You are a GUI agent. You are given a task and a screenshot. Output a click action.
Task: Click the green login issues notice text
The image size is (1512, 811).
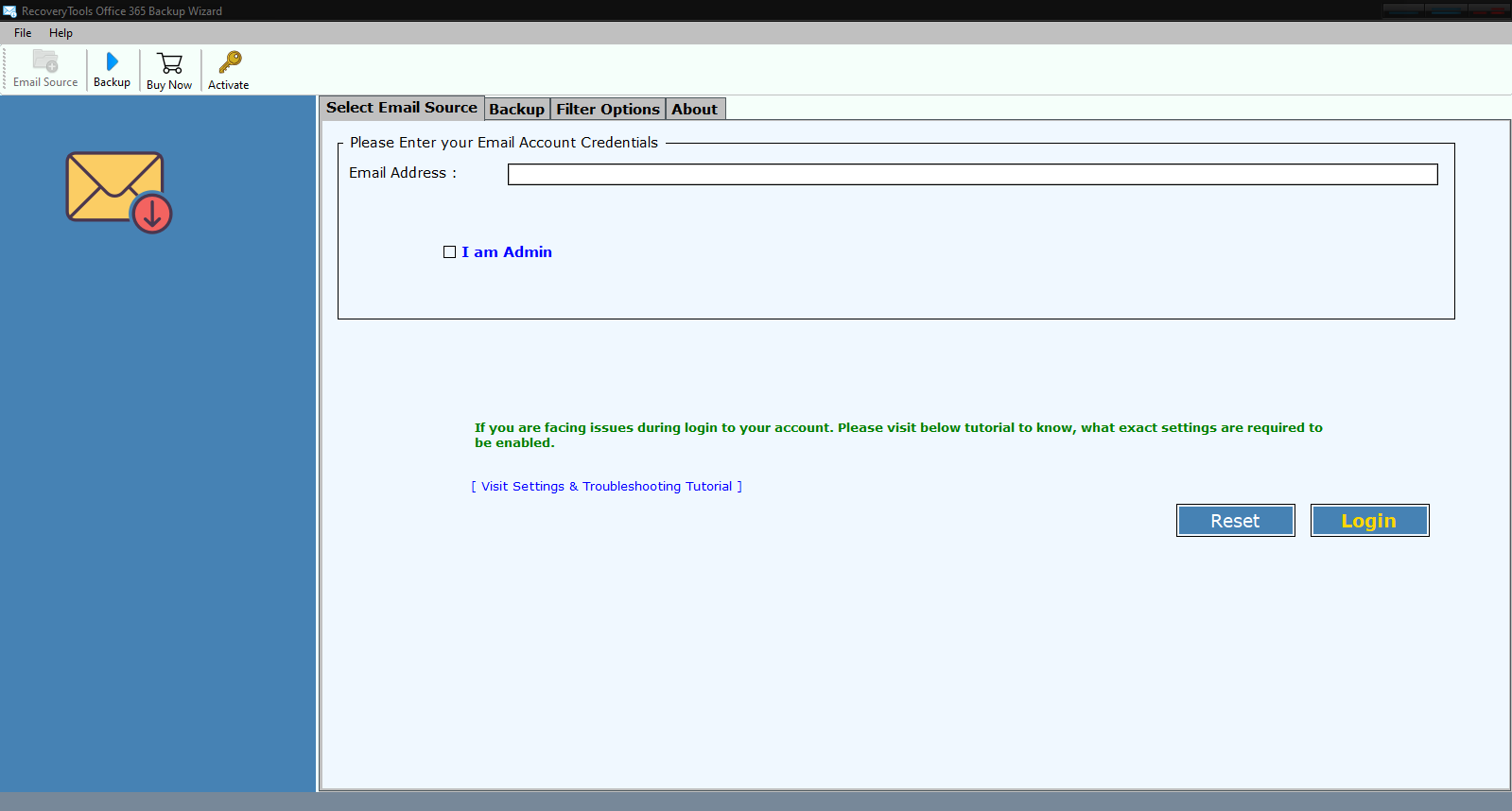898,435
